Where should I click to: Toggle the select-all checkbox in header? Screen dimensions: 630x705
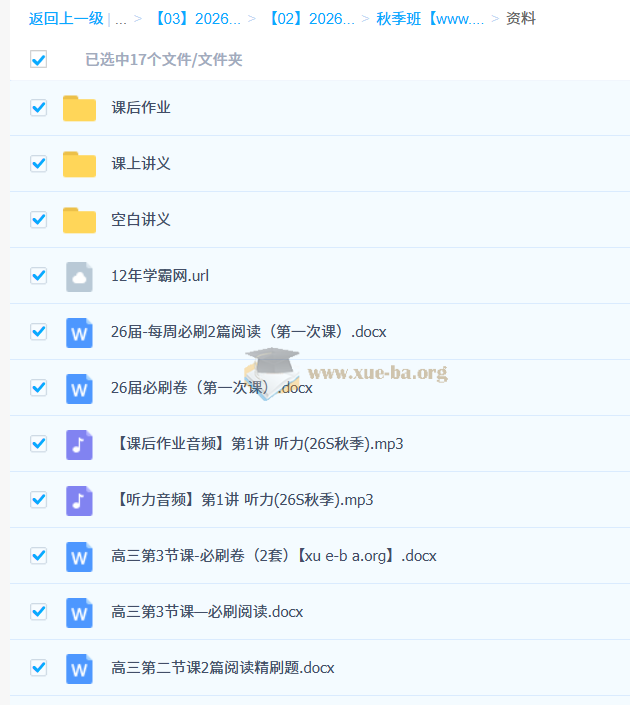tap(39, 60)
